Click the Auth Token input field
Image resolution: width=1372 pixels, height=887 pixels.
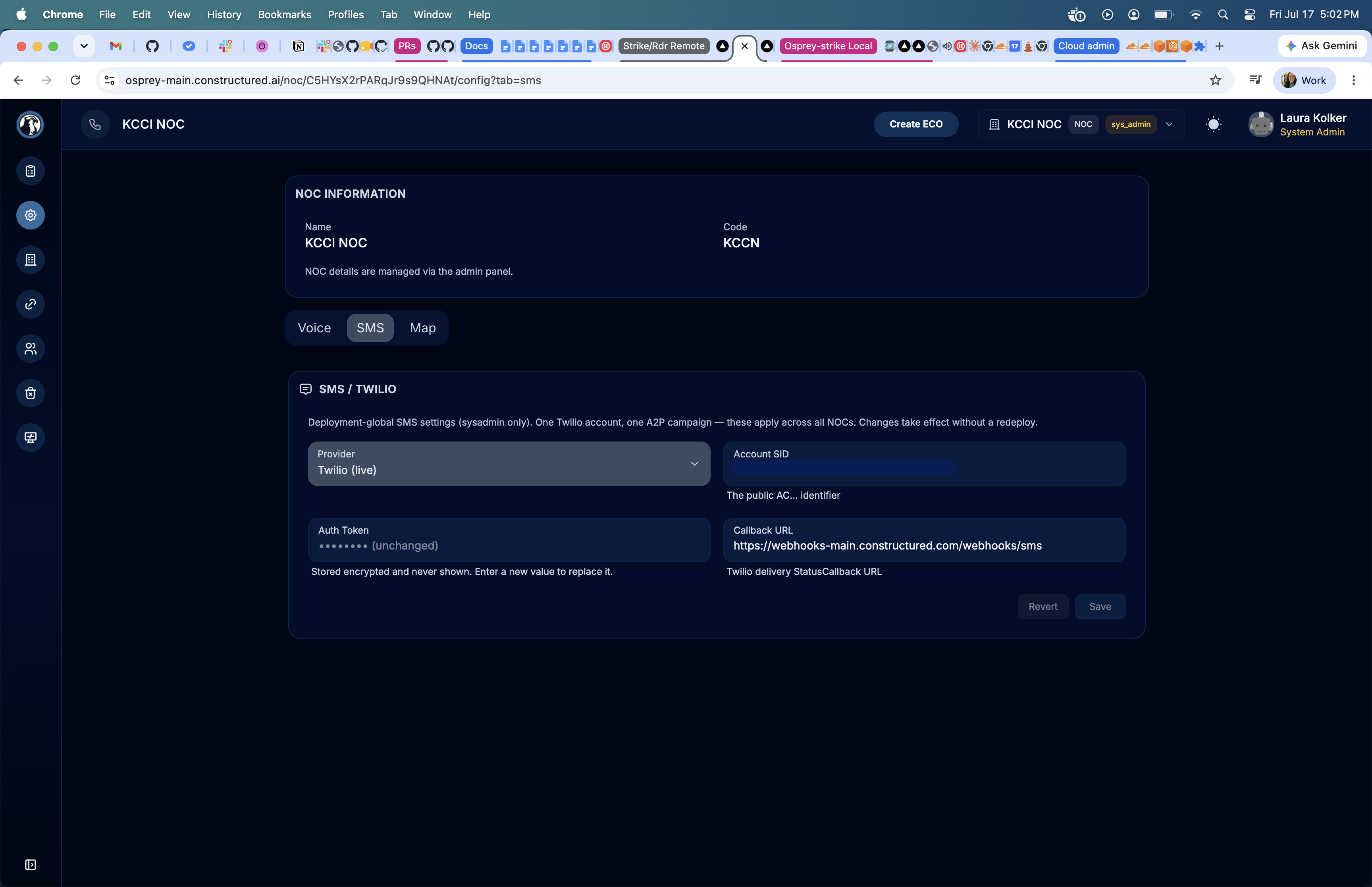(x=509, y=540)
